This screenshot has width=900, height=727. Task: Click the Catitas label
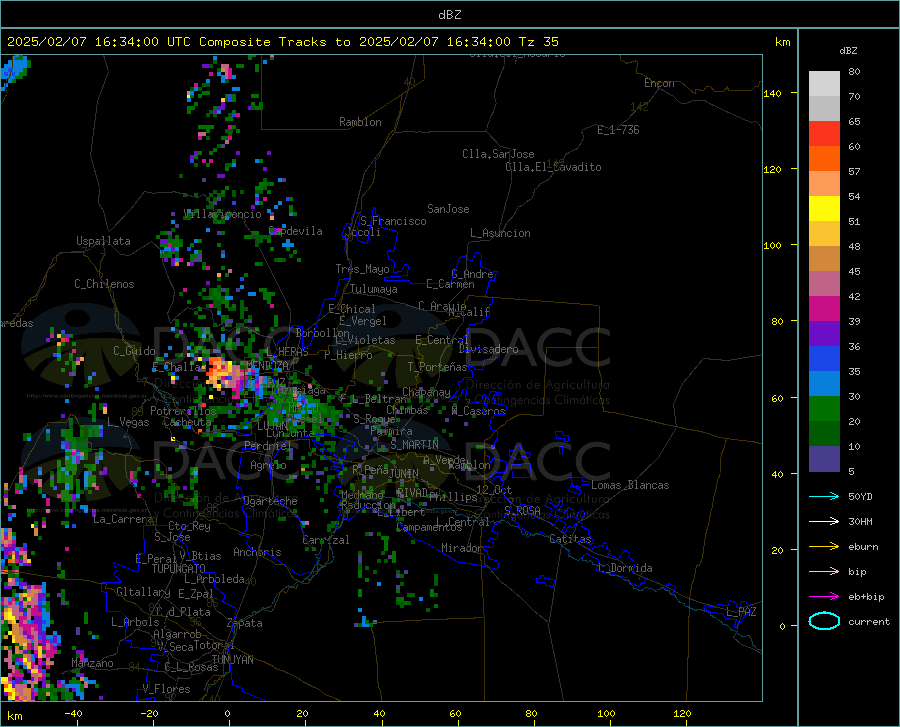(571, 539)
